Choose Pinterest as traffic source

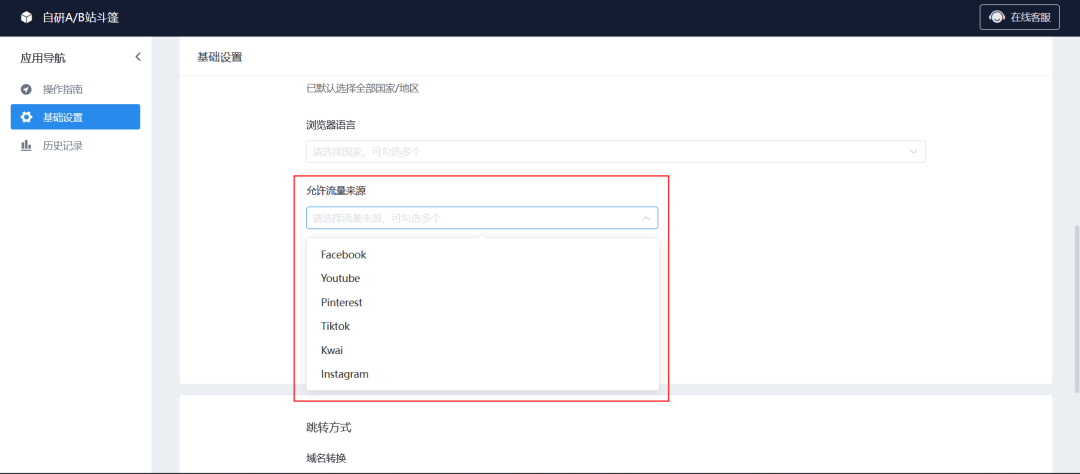pyautogui.click(x=483, y=302)
